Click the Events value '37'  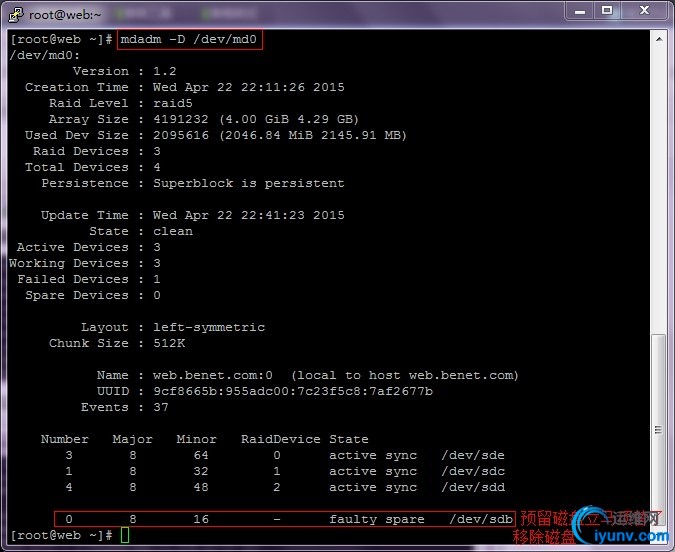pos(161,407)
